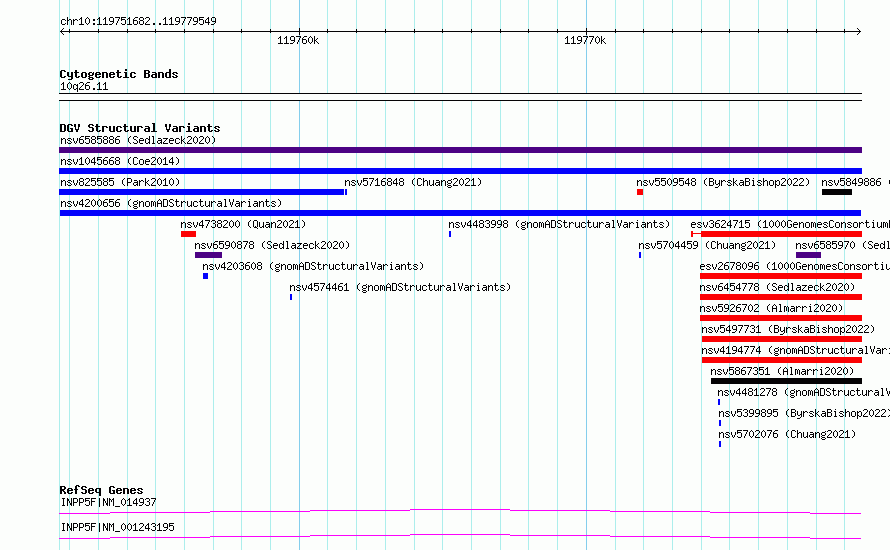Click the blue nsv4200656 full-width bar
This screenshot has height=550, width=890.
pyautogui.click(x=460, y=213)
